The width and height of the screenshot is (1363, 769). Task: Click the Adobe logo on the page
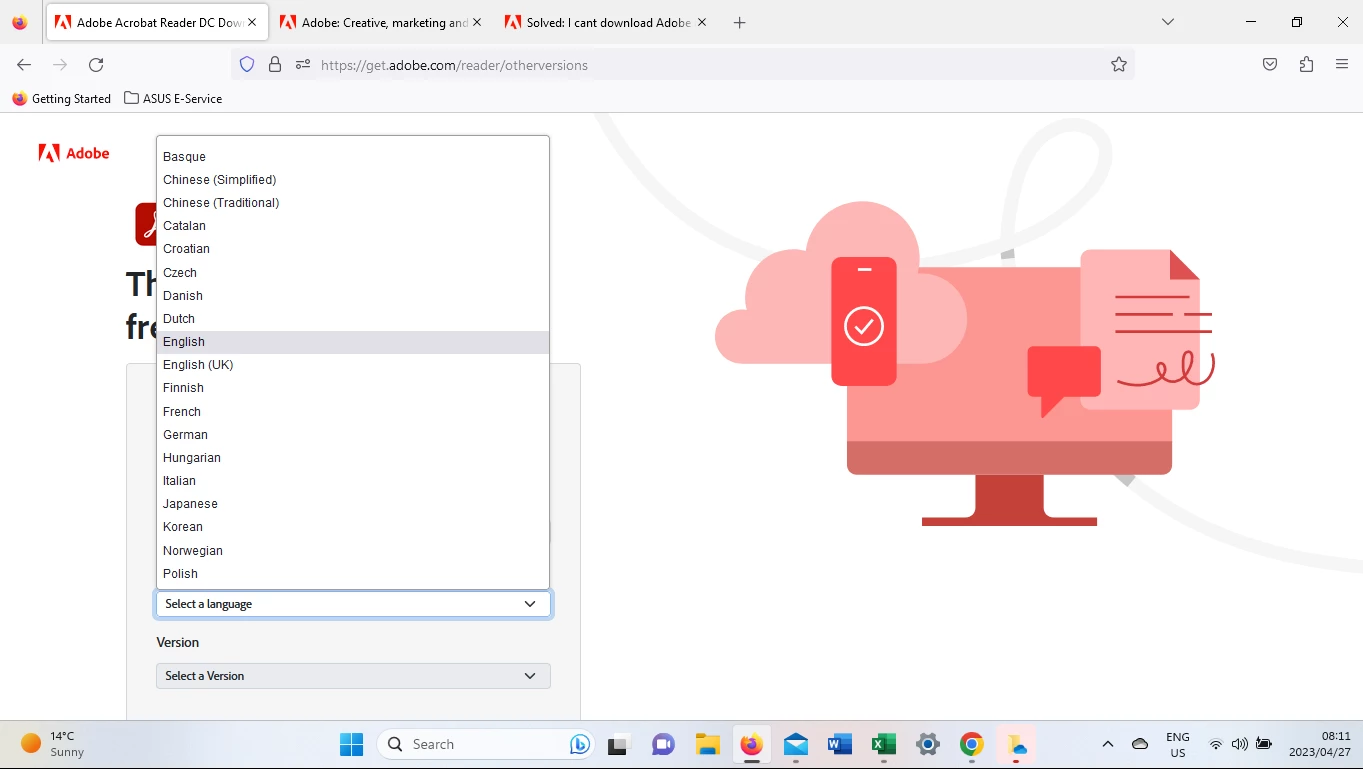tap(74, 153)
